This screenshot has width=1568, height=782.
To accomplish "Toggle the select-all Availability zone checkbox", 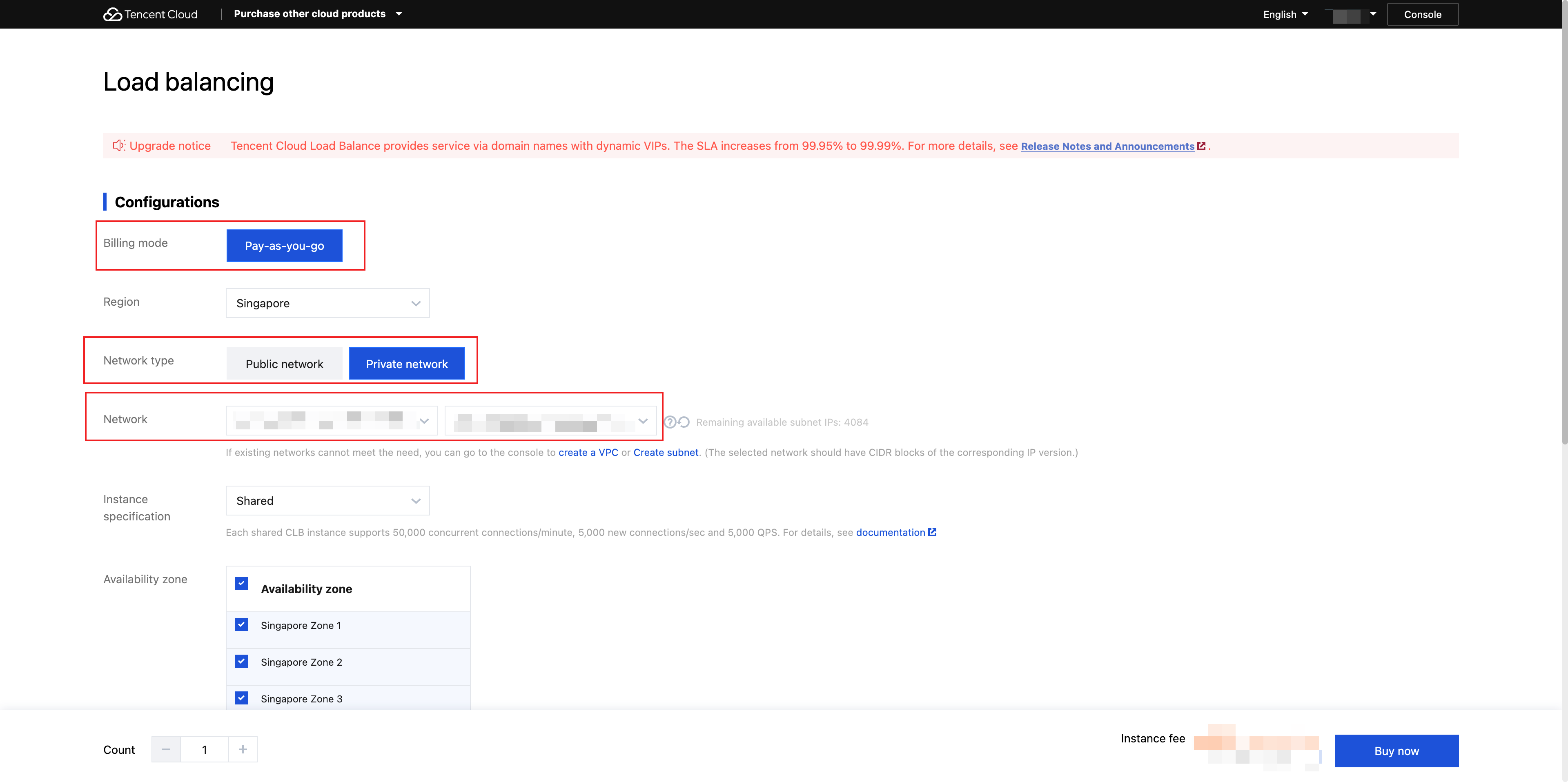I will point(242,584).
